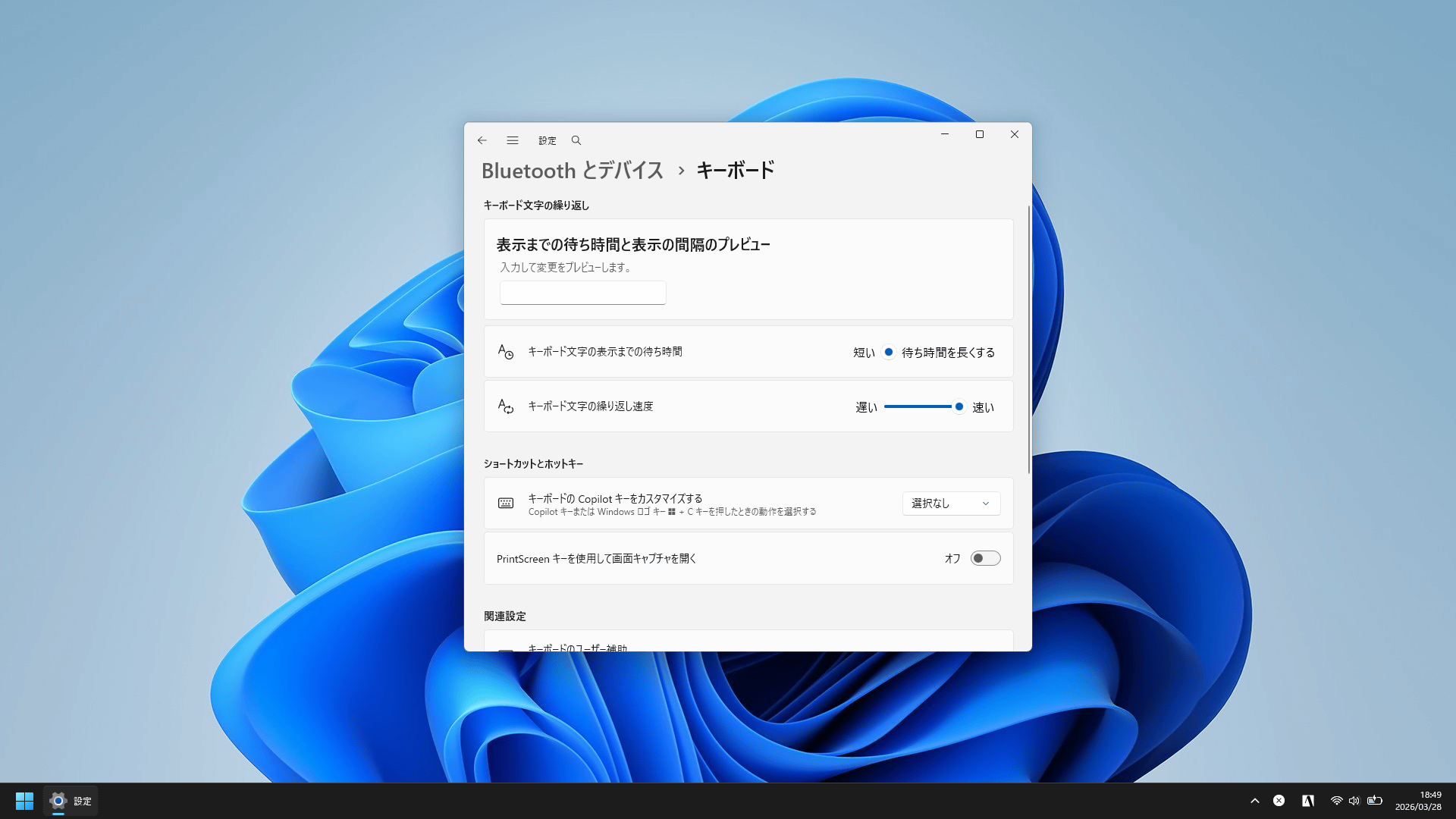Click the character delay slider thumb
The height and width of the screenshot is (819, 1456).
[889, 352]
